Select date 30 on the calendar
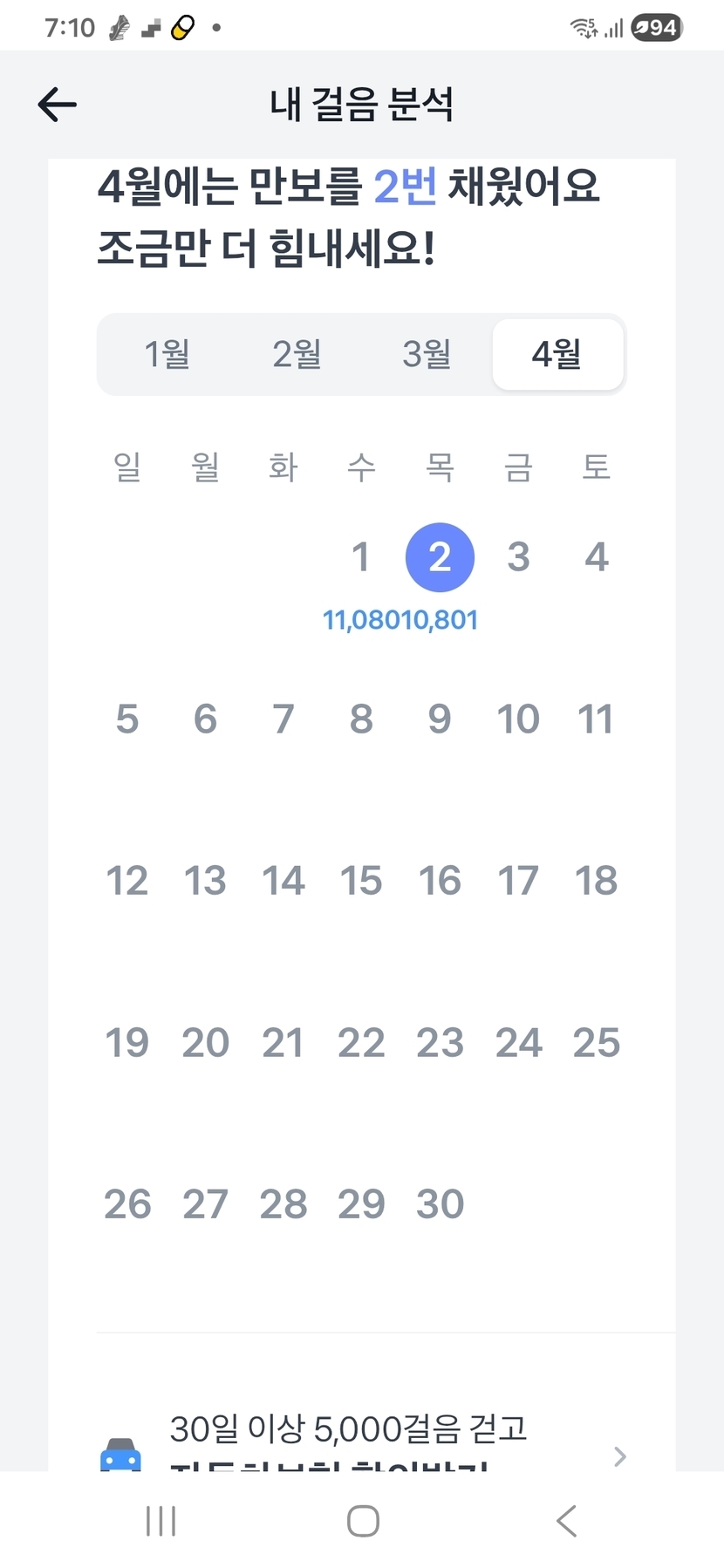 (x=440, y=1204)
